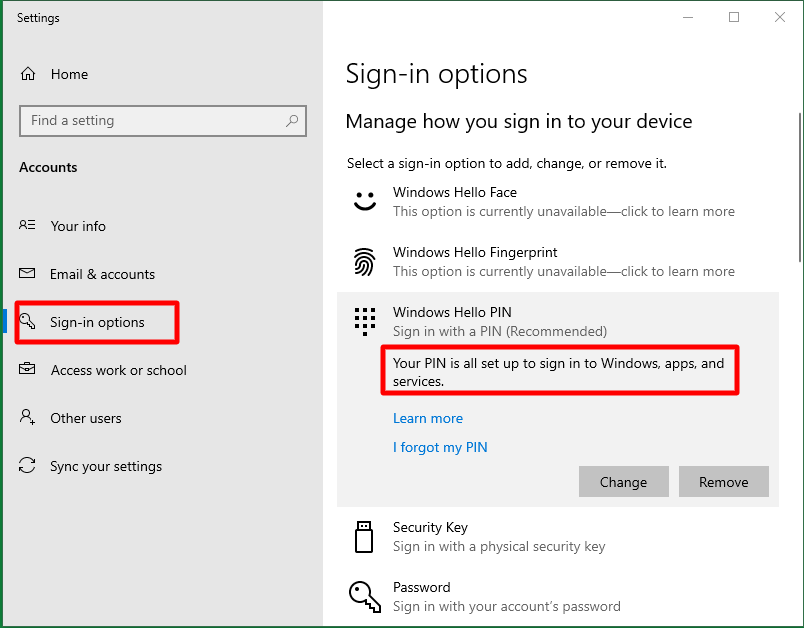Click the Home house icon

[28, 74]
